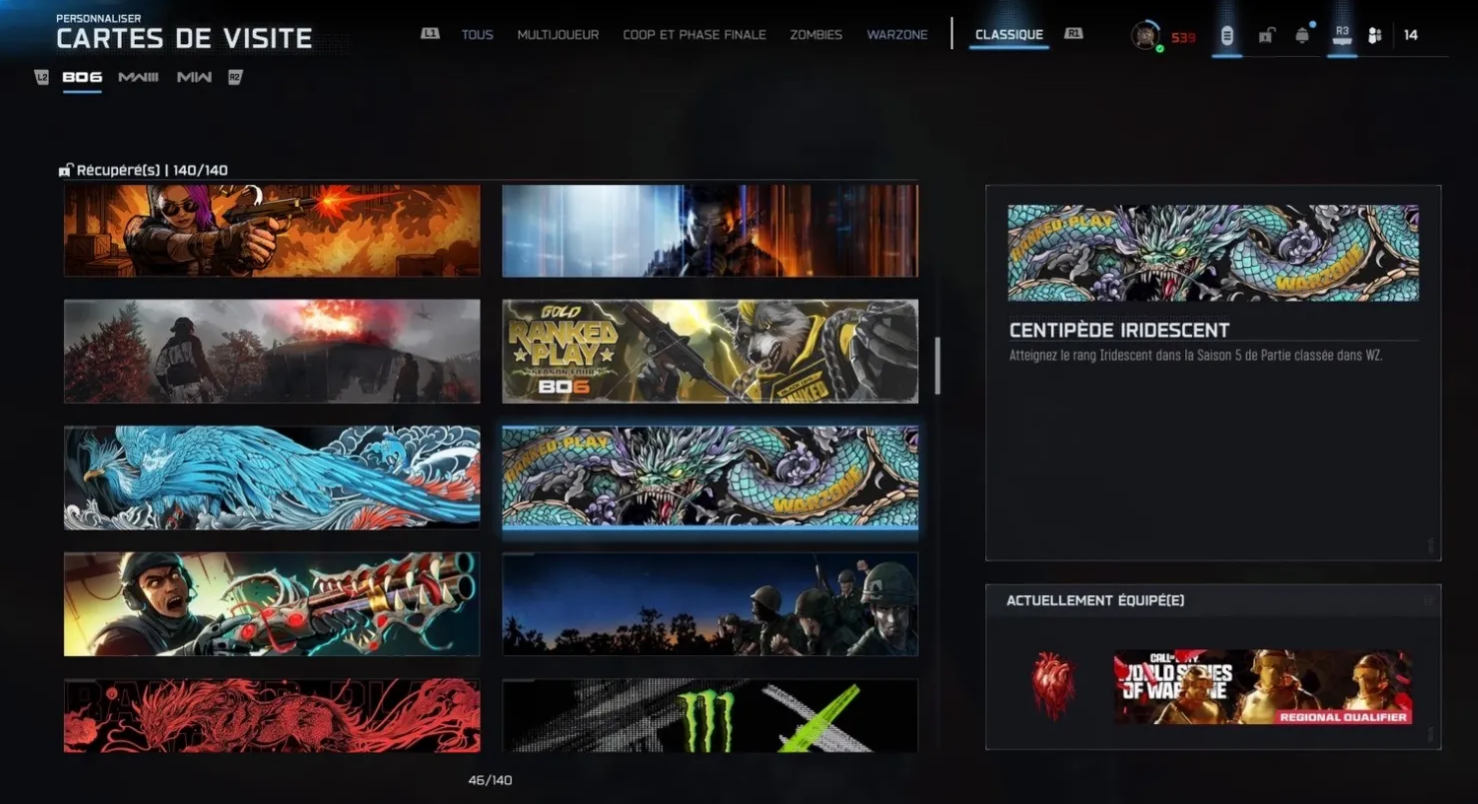Select the screaming soldier shotgun card

[x=272, y=604]
